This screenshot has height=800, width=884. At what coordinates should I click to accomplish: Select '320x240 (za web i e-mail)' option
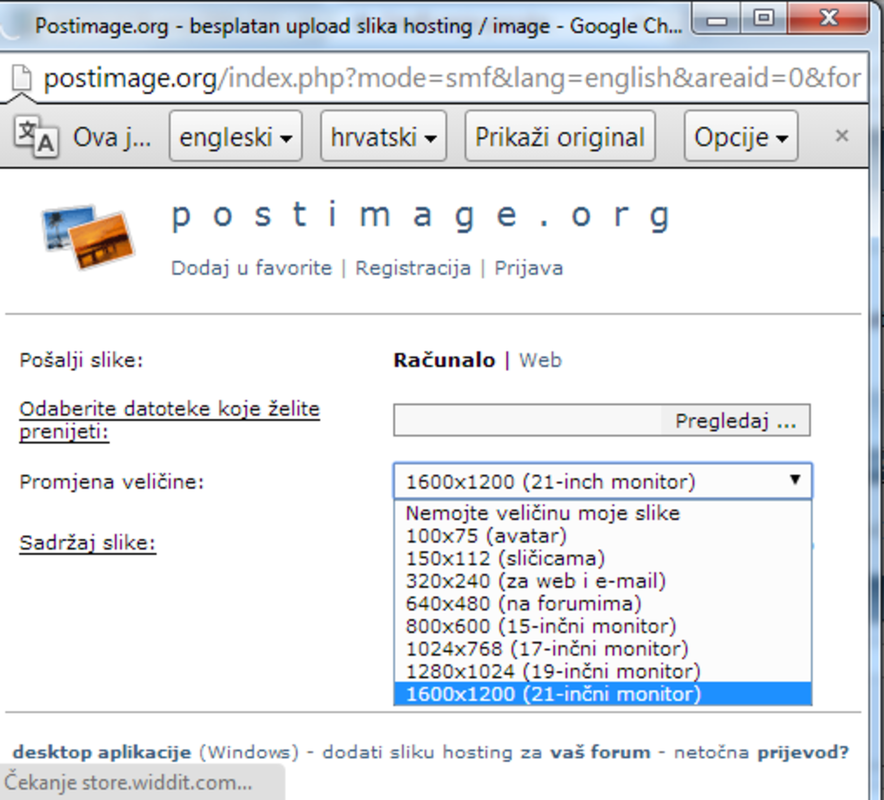pyautogui.click(x=603, y=581)
